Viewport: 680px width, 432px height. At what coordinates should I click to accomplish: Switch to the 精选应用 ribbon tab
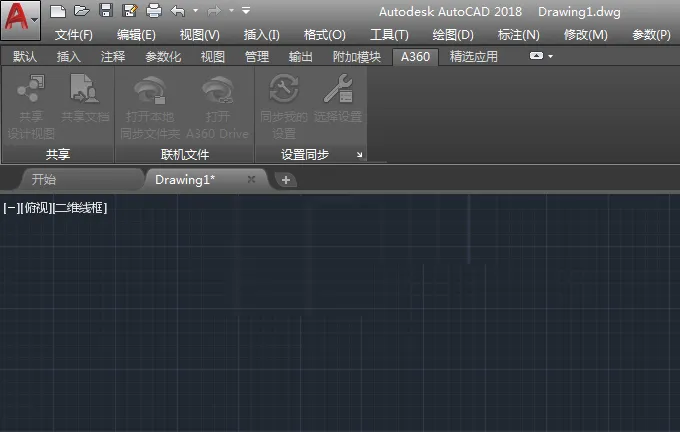(x=474, y=57)
